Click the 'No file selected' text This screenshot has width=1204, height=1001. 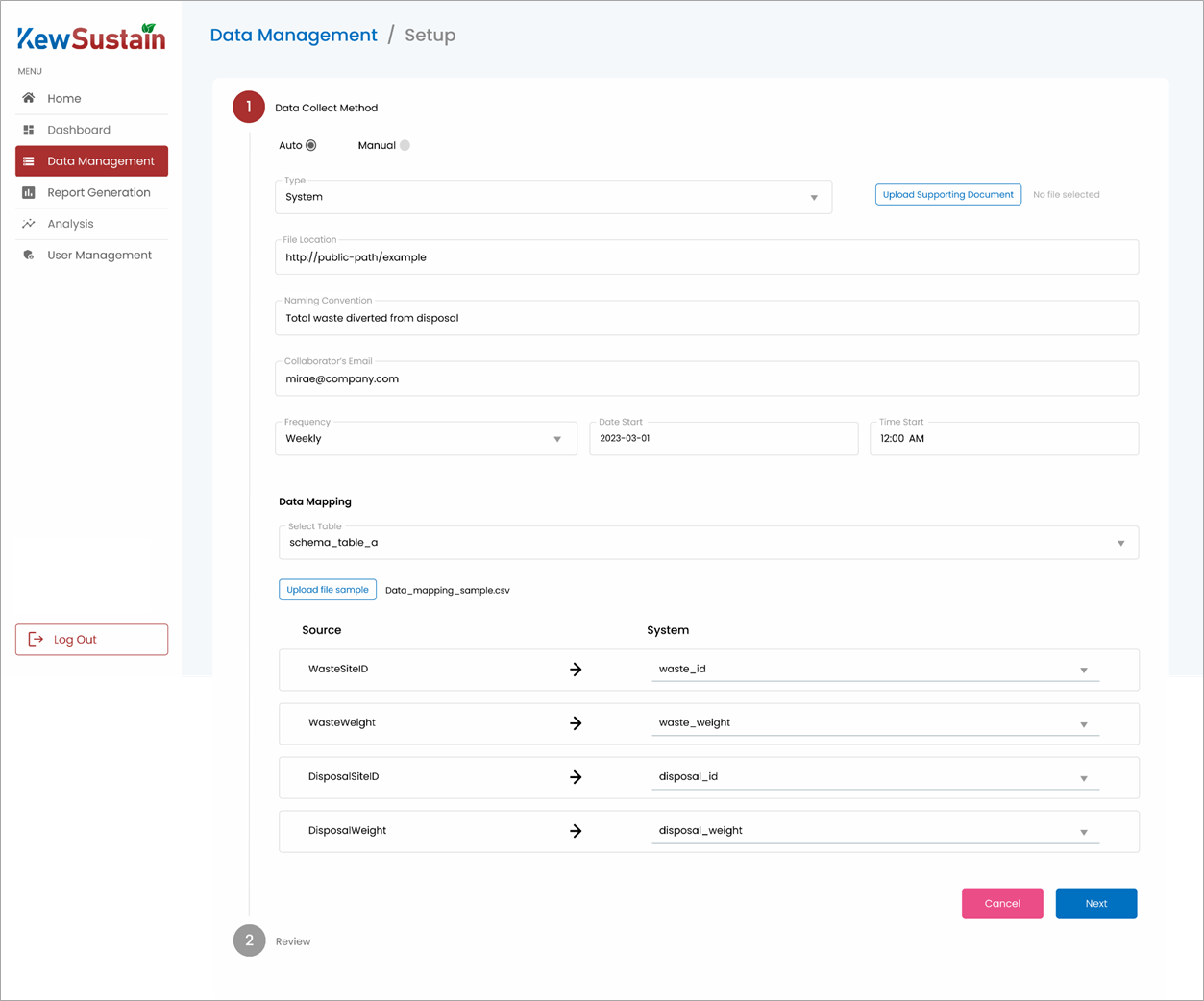tap(1067, 195)
